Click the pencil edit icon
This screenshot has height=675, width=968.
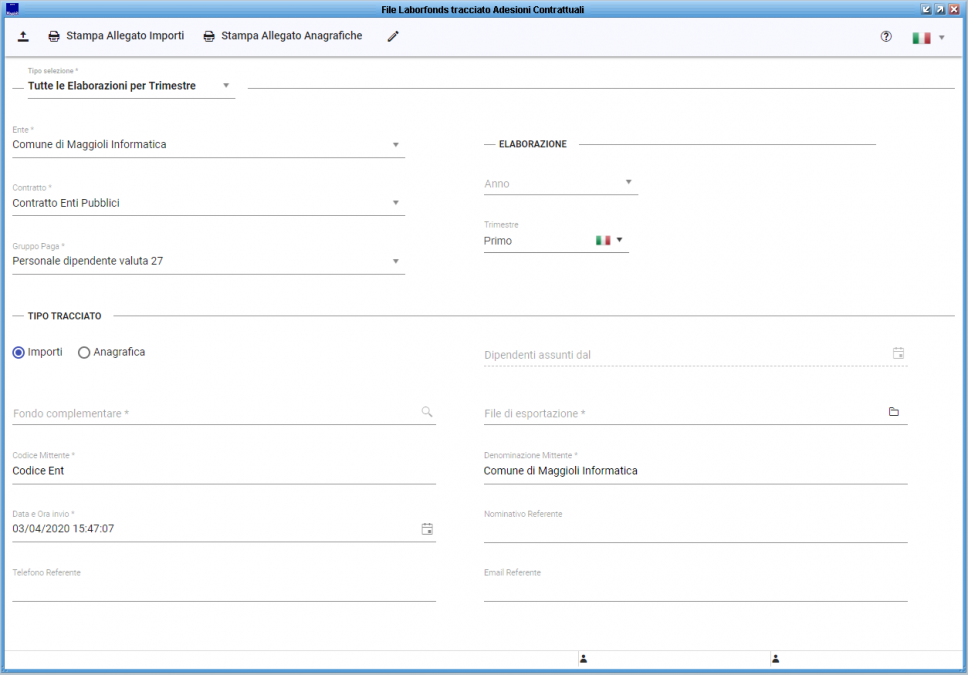point(393,37)
